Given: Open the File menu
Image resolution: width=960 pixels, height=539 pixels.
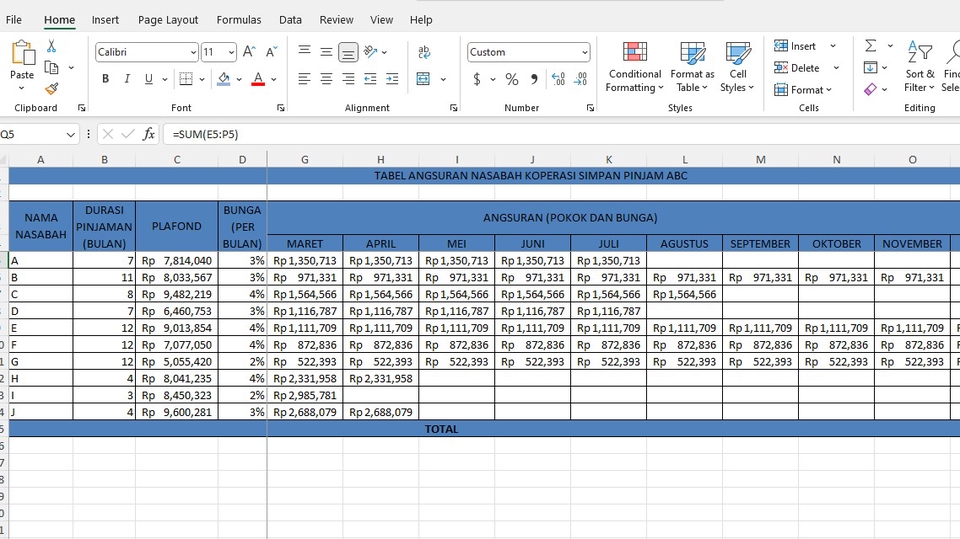Looking at the screenshot, I should tap(13, 20).
